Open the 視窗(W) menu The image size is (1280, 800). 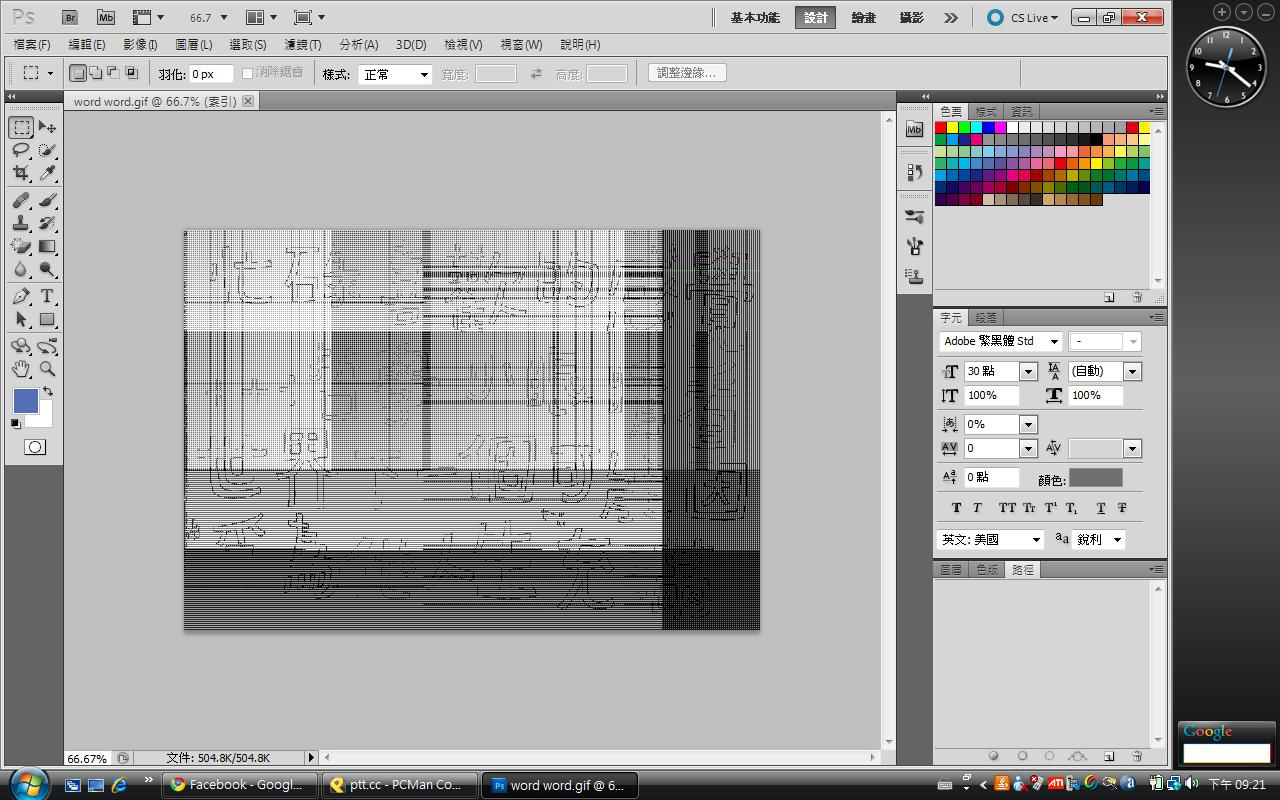(521, 45)
